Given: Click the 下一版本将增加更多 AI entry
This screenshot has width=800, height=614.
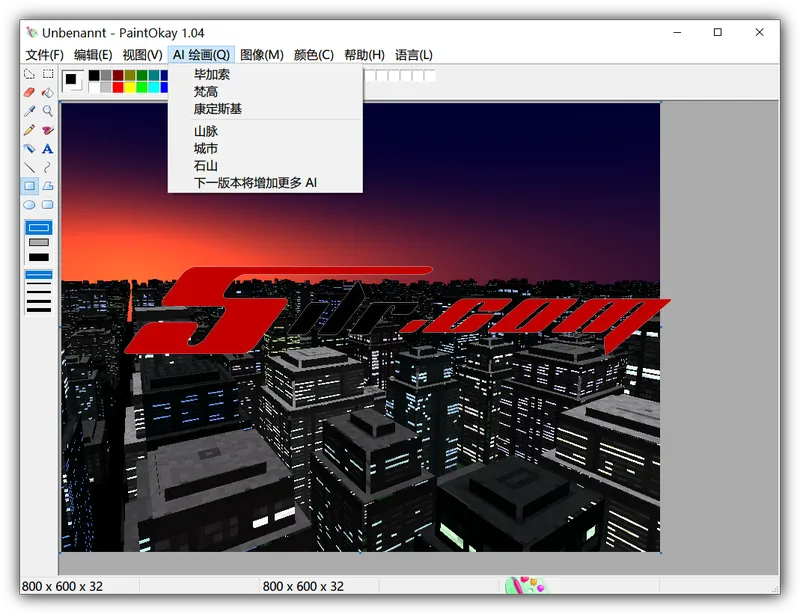Looking at the screenshot, I should tap(265, 183).
